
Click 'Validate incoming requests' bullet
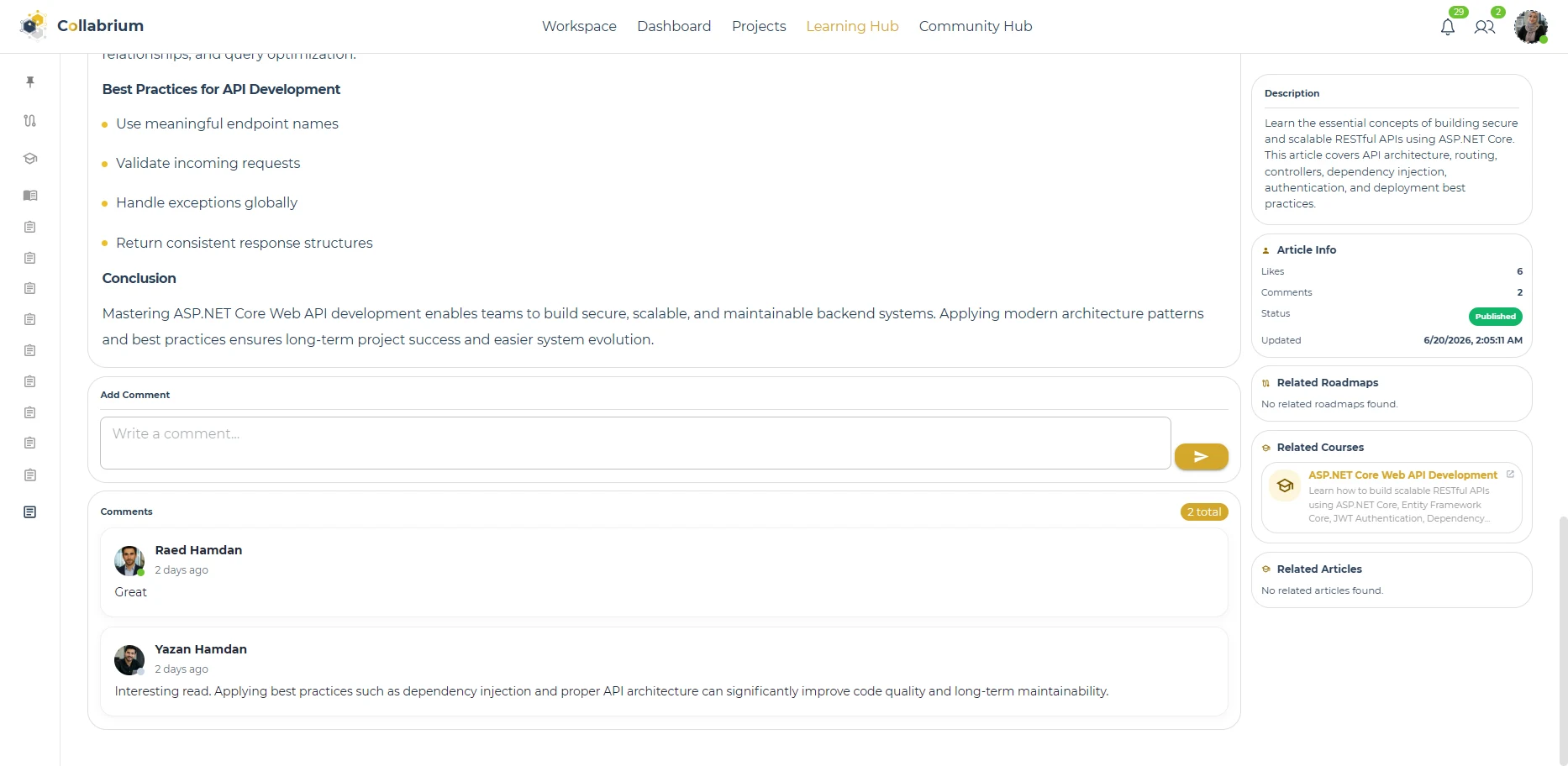(208, 163)
